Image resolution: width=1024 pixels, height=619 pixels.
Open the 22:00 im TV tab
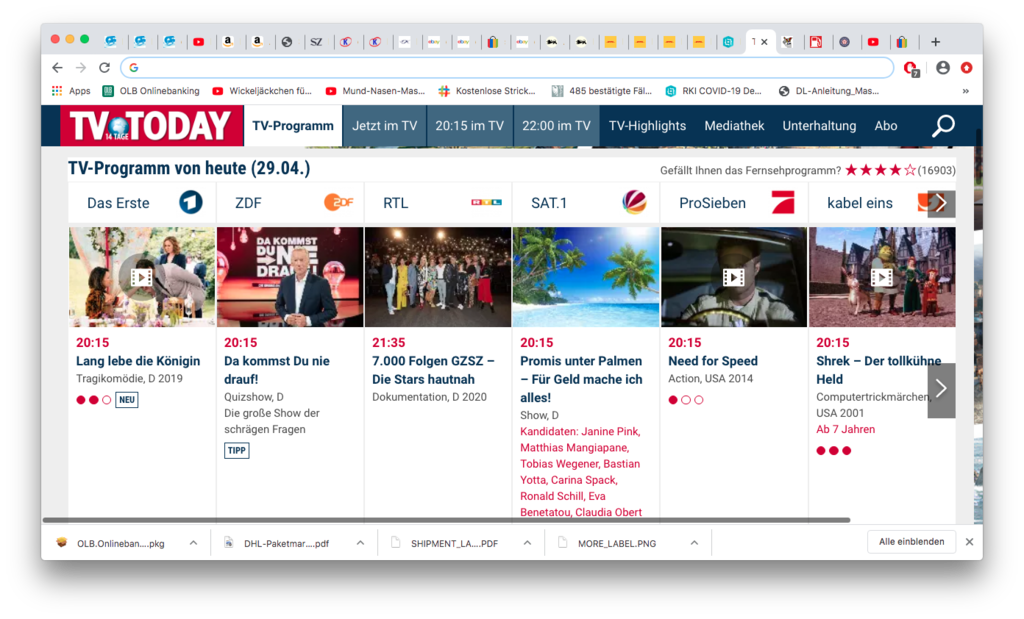556,125
